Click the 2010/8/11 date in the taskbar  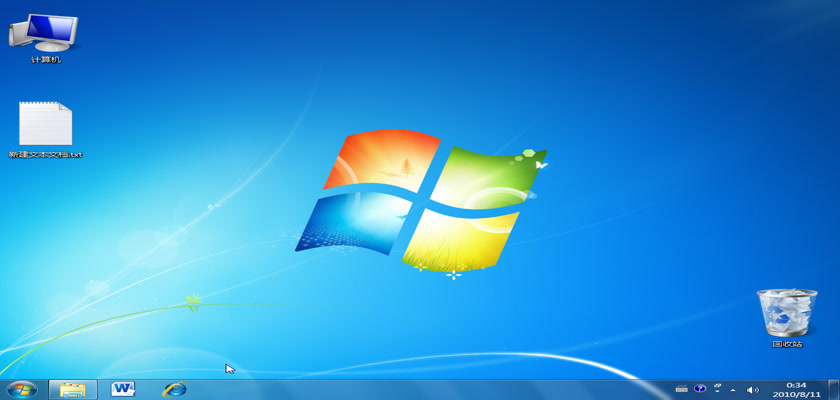(x=796, y=394)
